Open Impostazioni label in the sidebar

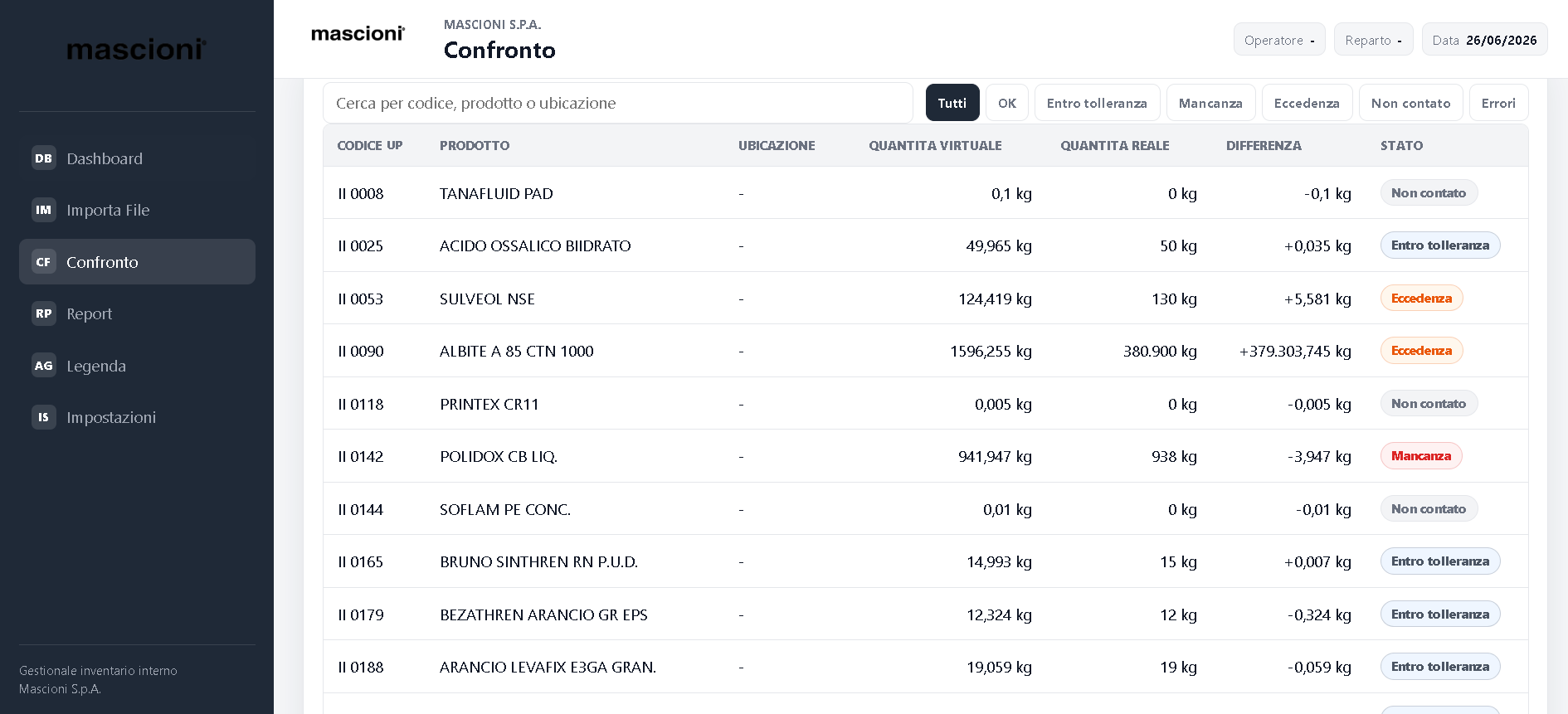pos(111,417)
